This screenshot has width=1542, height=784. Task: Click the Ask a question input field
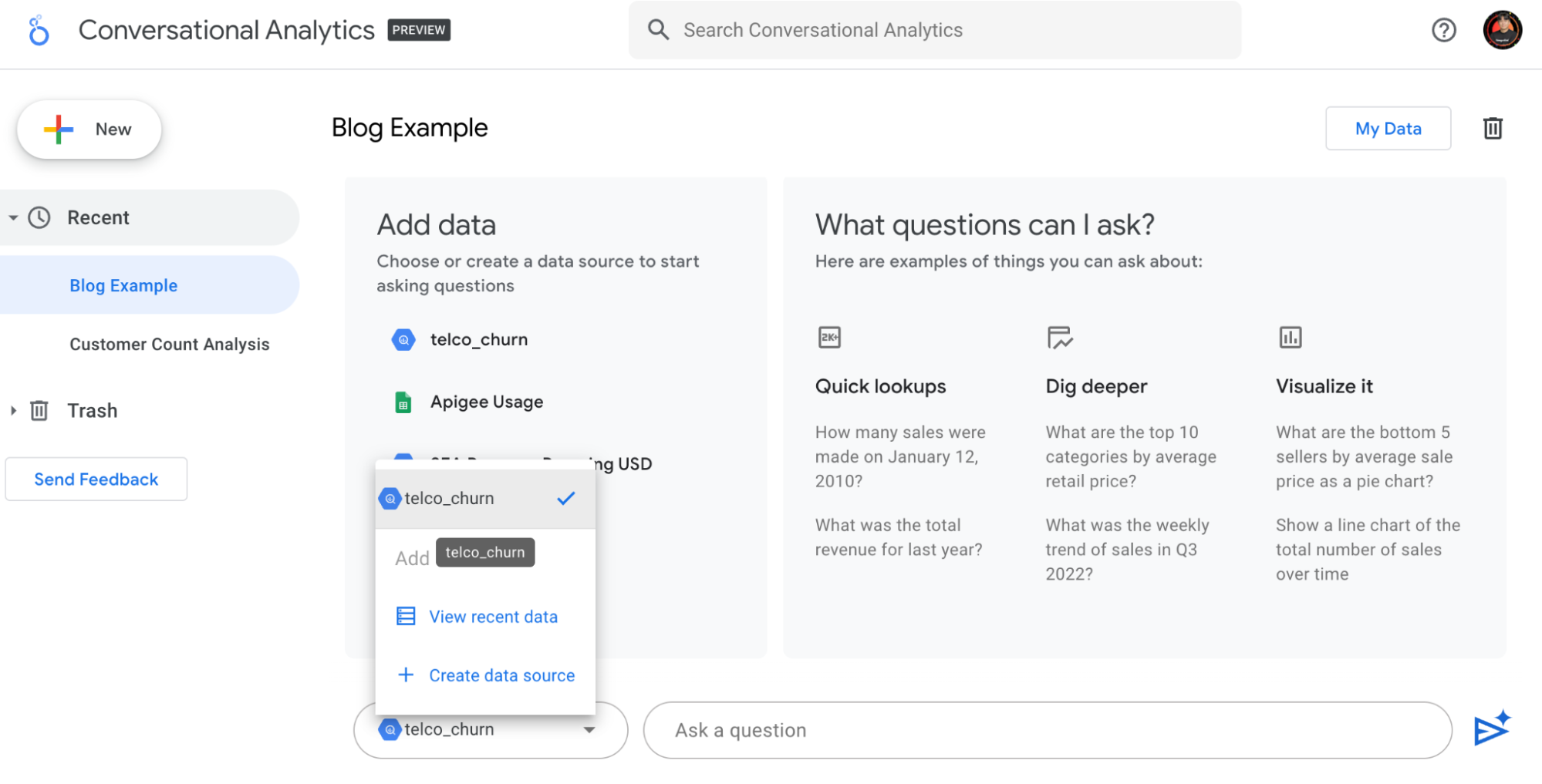(x=1048, y=730)
